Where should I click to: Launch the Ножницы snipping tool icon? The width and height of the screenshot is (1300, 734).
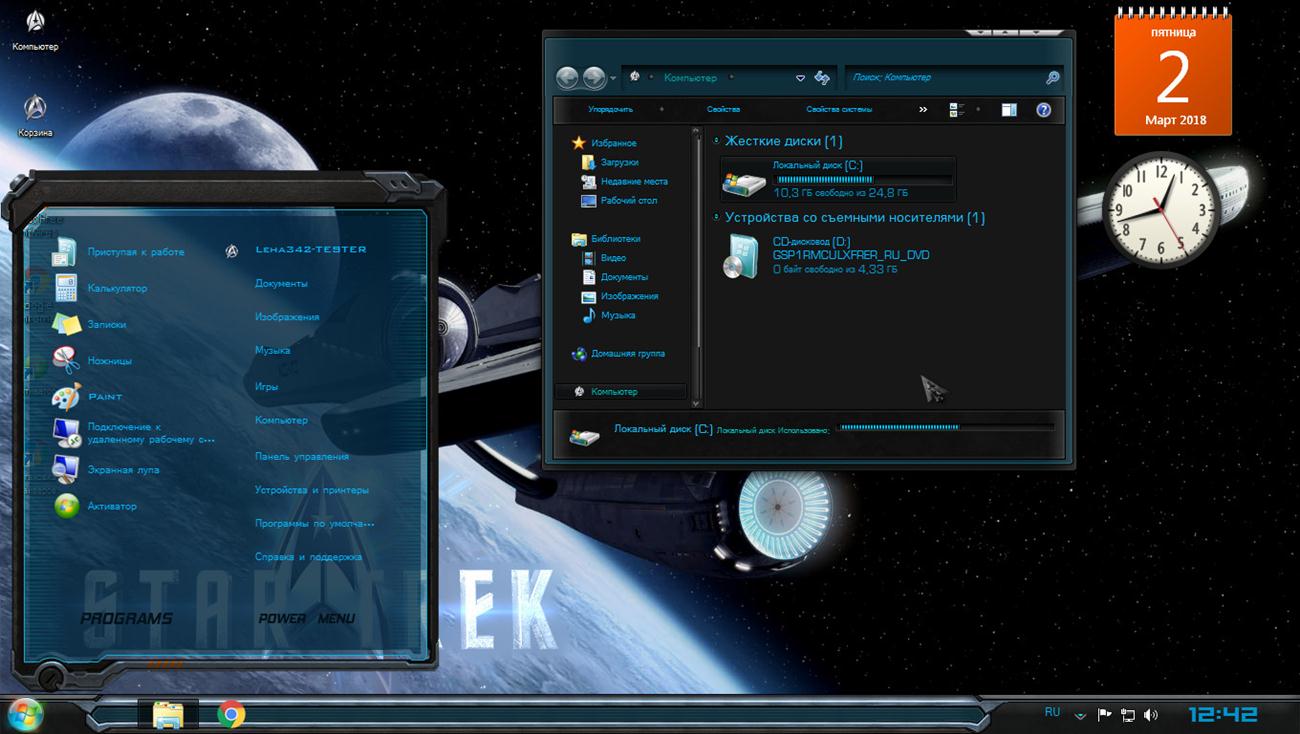pyautogui.click(x=66, y=360)
